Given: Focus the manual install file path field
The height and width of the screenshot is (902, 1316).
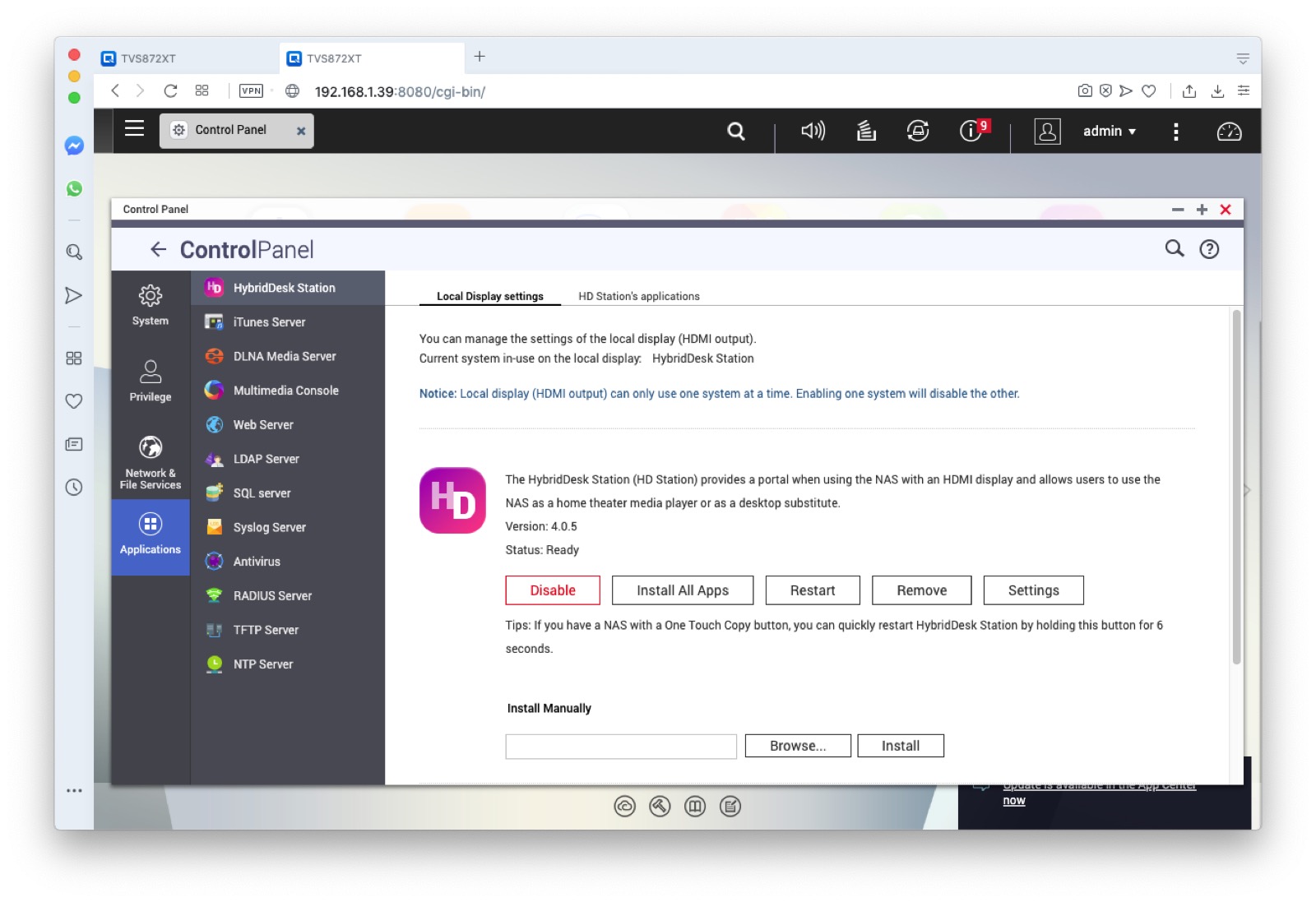Looking at the screenshot, I should [x=621, y=746].
